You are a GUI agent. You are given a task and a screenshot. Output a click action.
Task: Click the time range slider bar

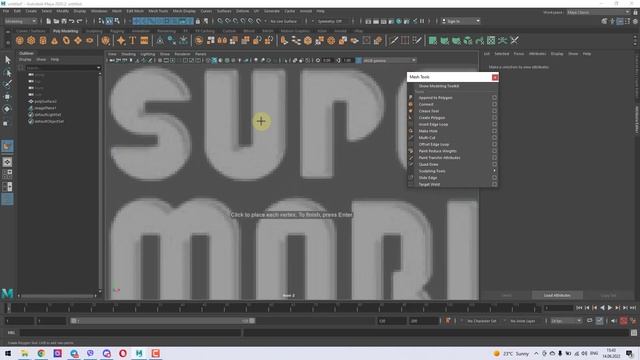coord(163,321)
